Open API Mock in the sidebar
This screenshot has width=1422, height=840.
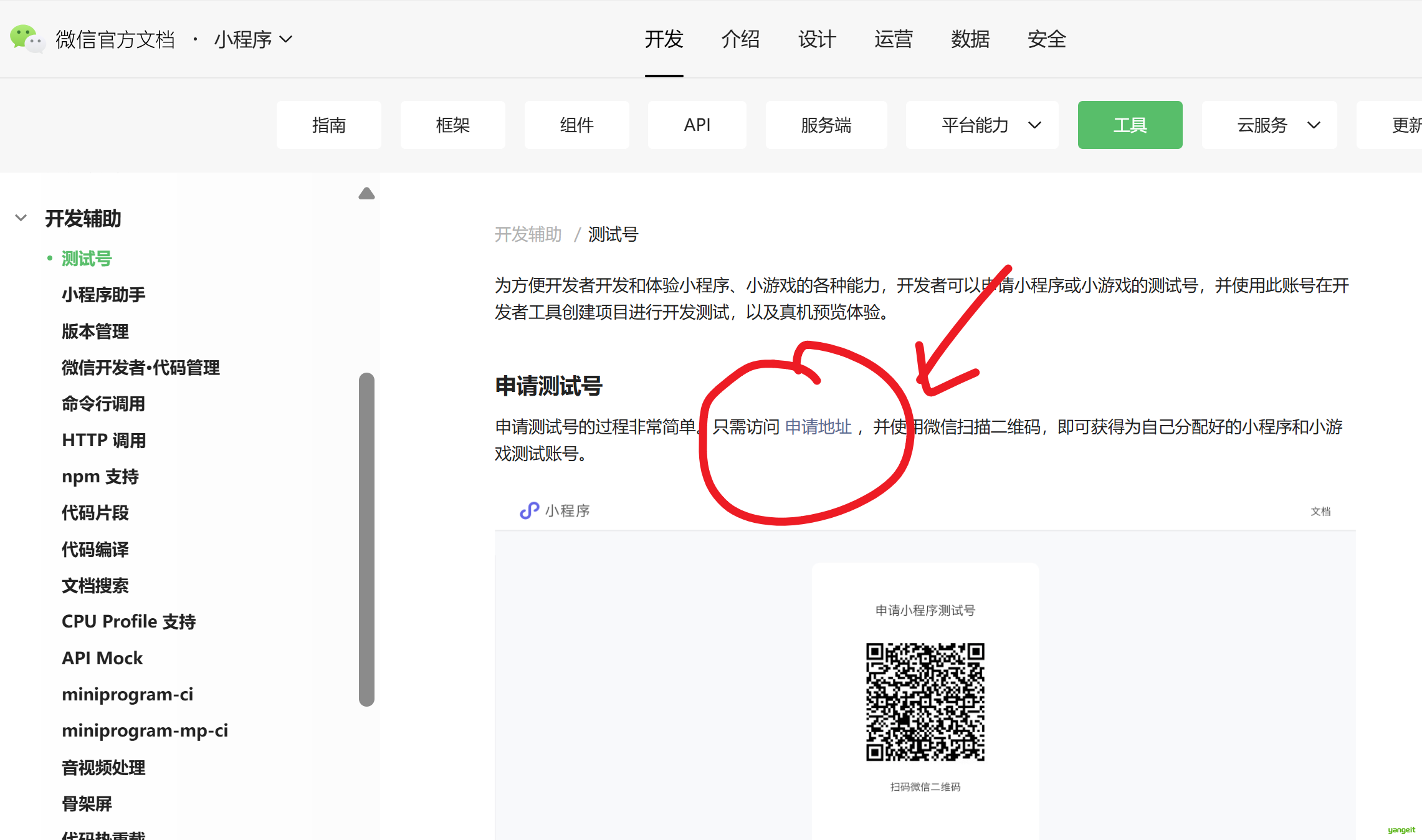(x=102, y=658)
